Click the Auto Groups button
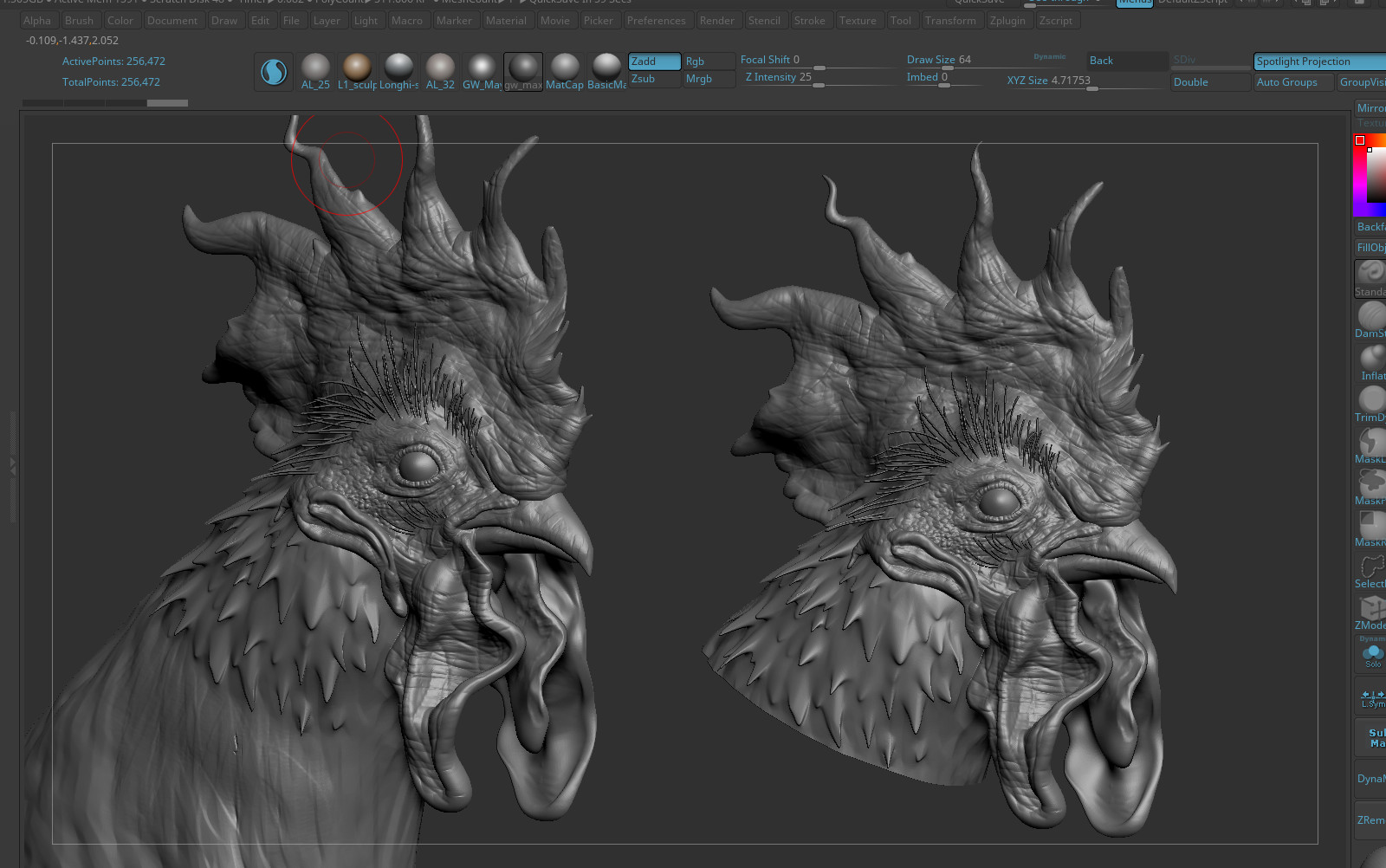This screenshot has height=868, width=1386. [x=1294, y=82]
